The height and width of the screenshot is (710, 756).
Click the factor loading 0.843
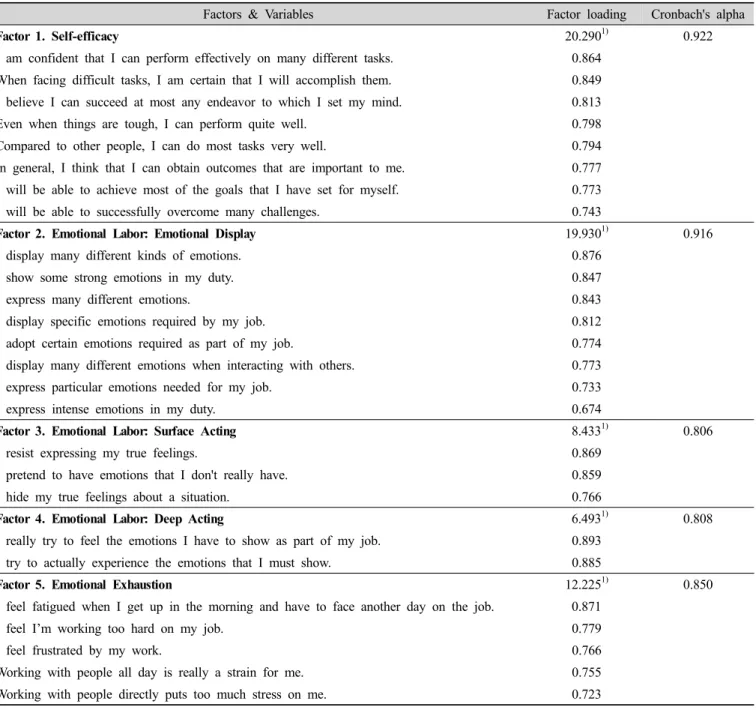[x=586, y=300]
